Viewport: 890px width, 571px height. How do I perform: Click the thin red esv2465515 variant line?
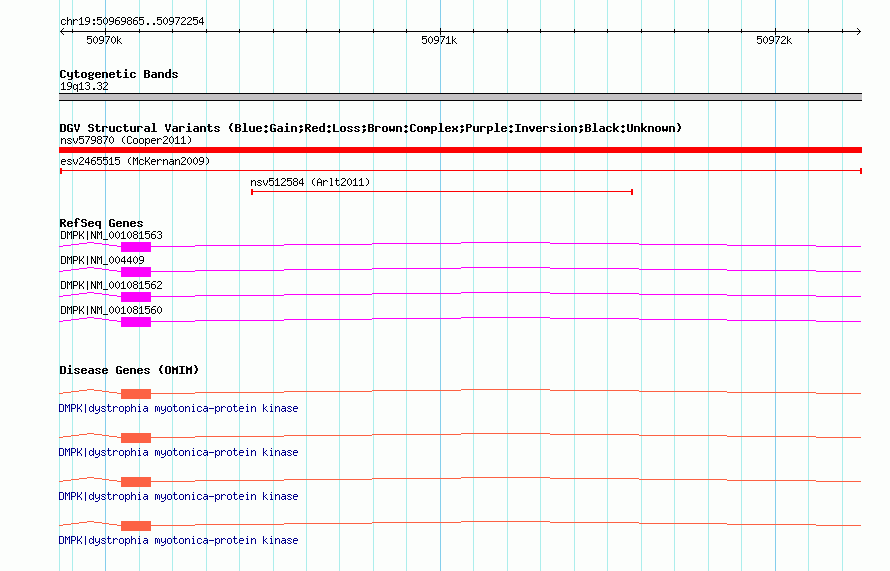460,171
